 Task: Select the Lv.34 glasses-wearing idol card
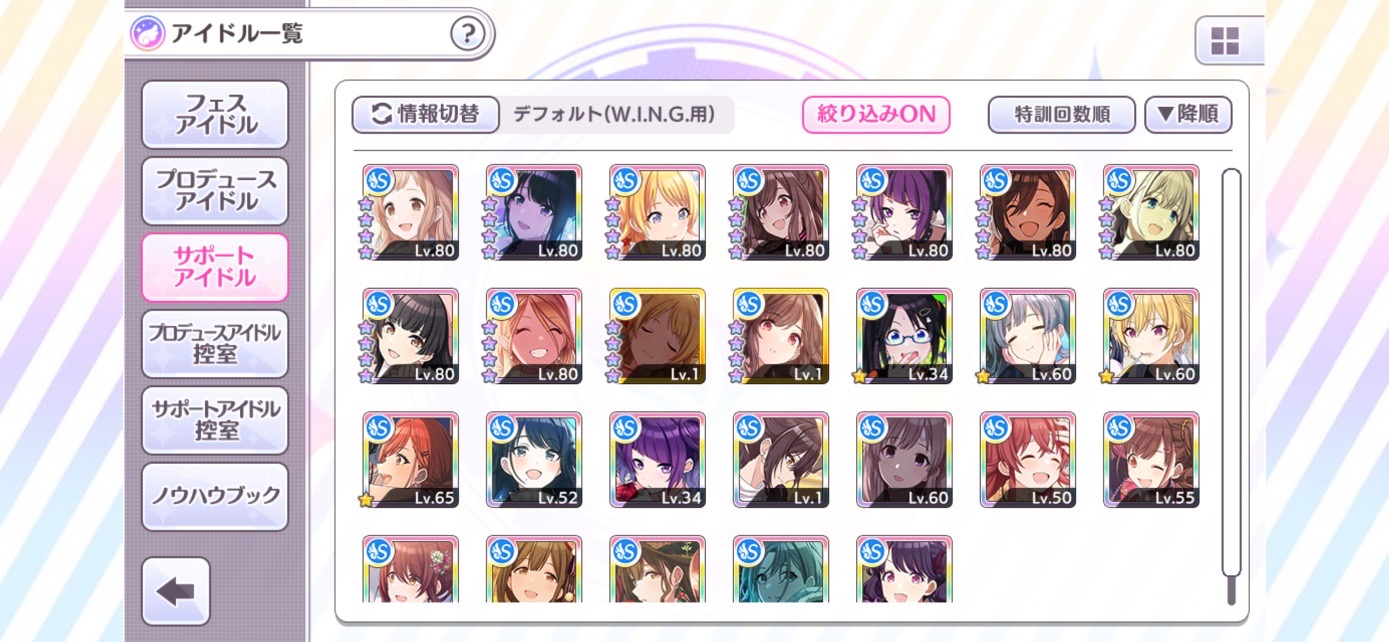pos(905,336)
